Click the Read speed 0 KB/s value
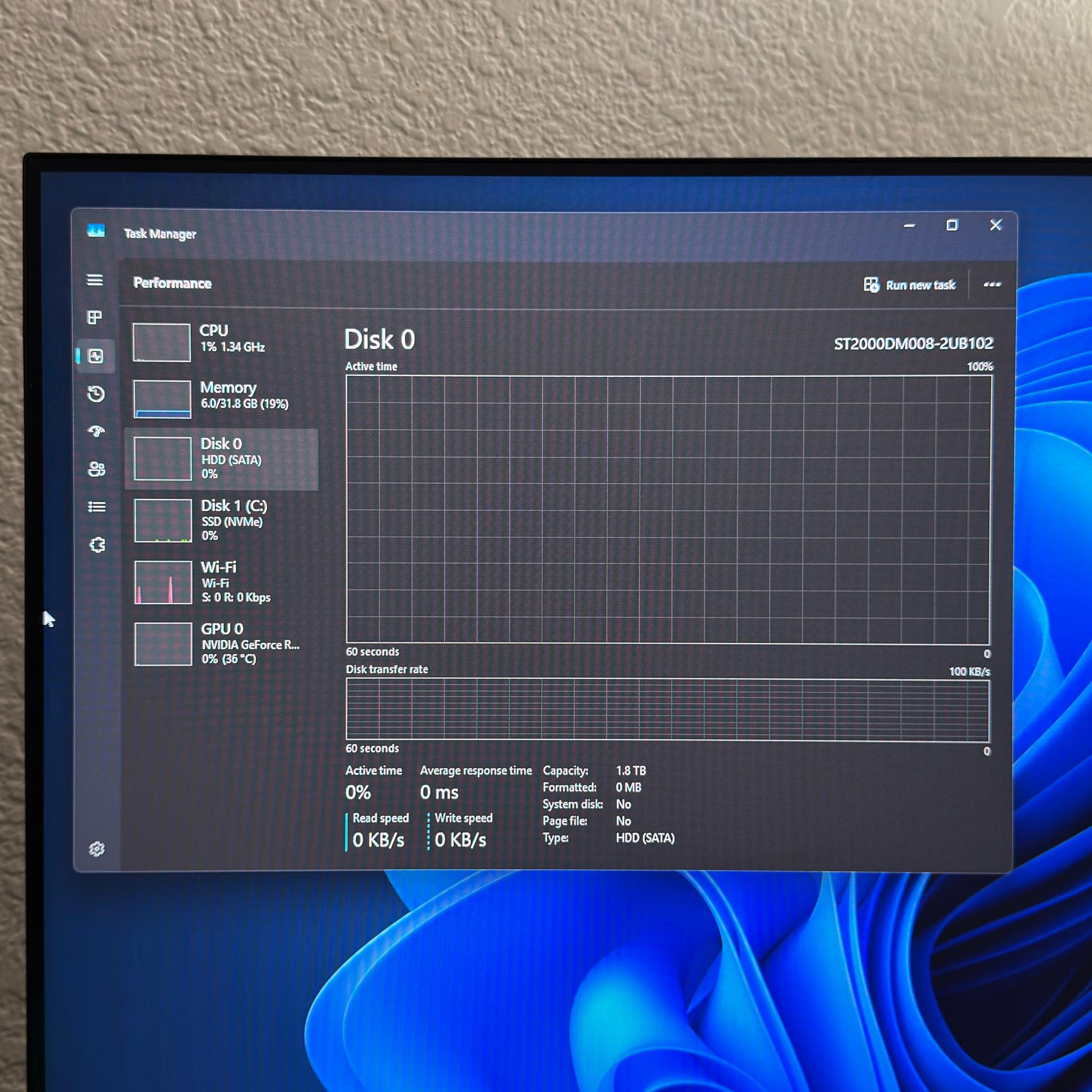This screenshot has width=1092, height=1092. click(378, 840)
